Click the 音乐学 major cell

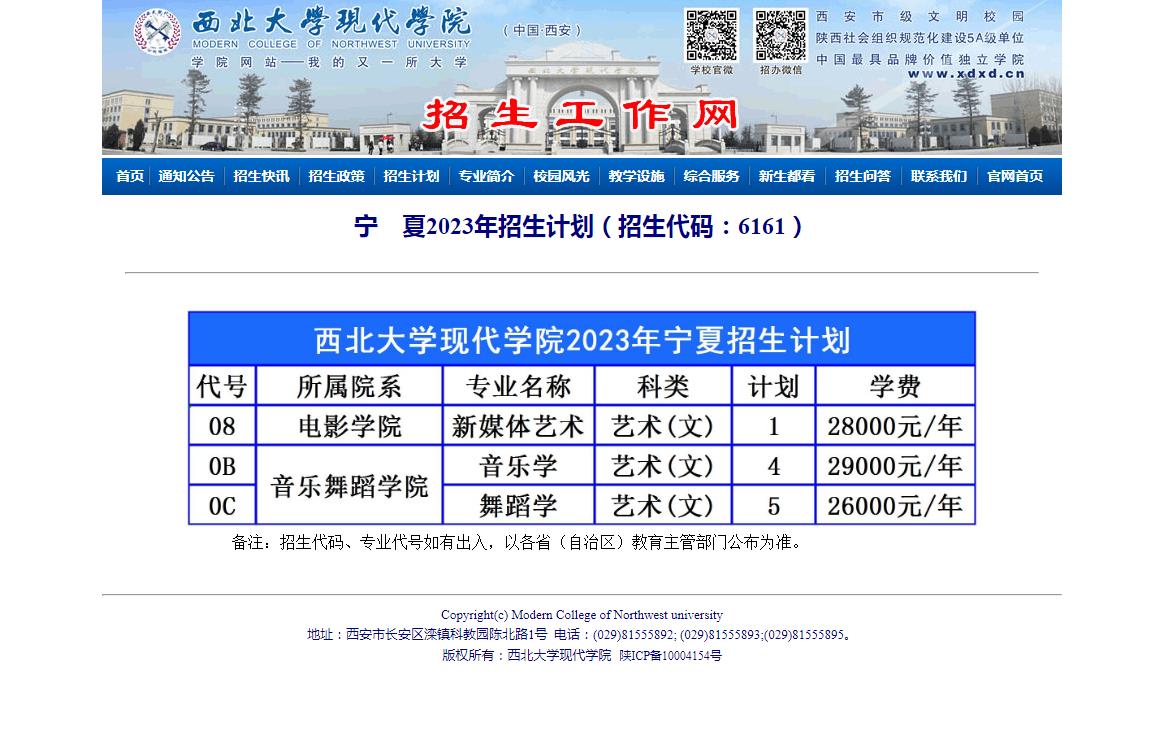pos(519,466)
